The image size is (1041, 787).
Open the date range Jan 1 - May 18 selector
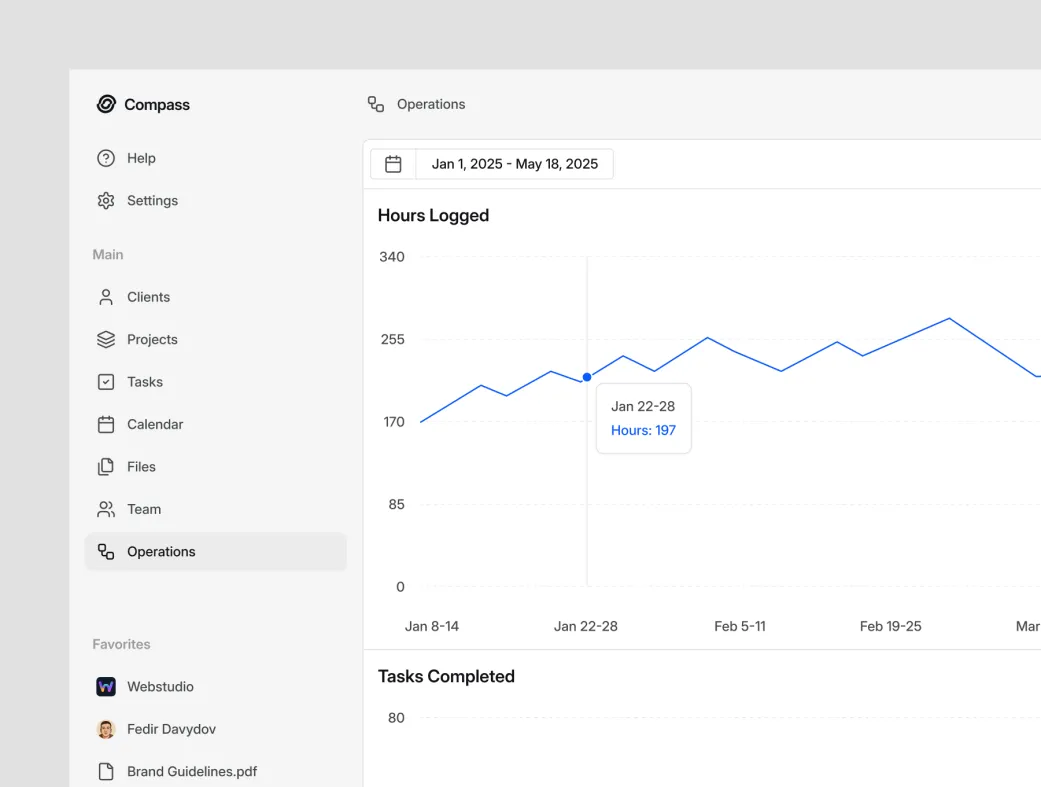(514, 164)
